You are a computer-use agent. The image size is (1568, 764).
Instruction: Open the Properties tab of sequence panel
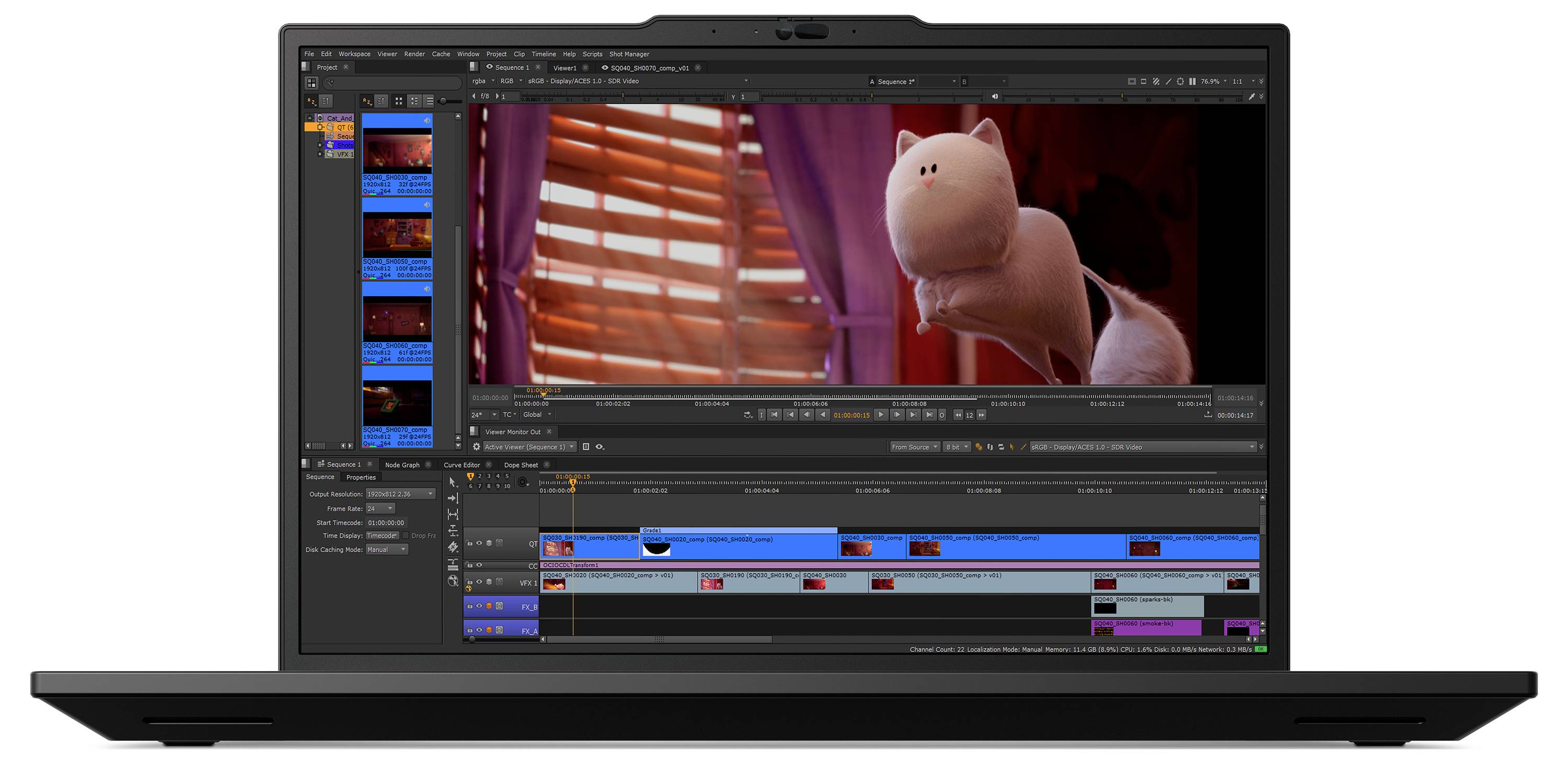point(360,477)
